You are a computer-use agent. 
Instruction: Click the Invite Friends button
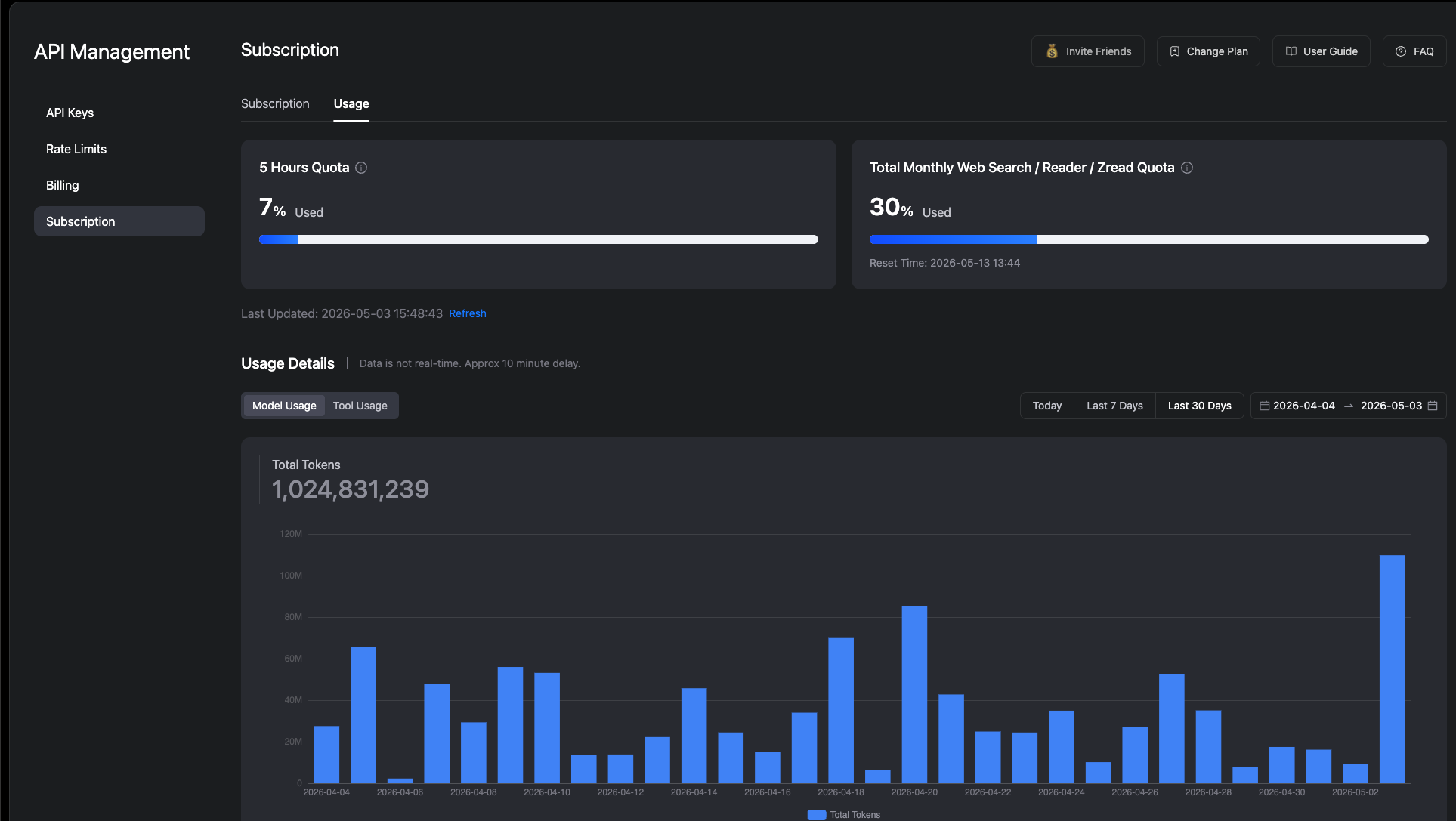(1088, 51)
